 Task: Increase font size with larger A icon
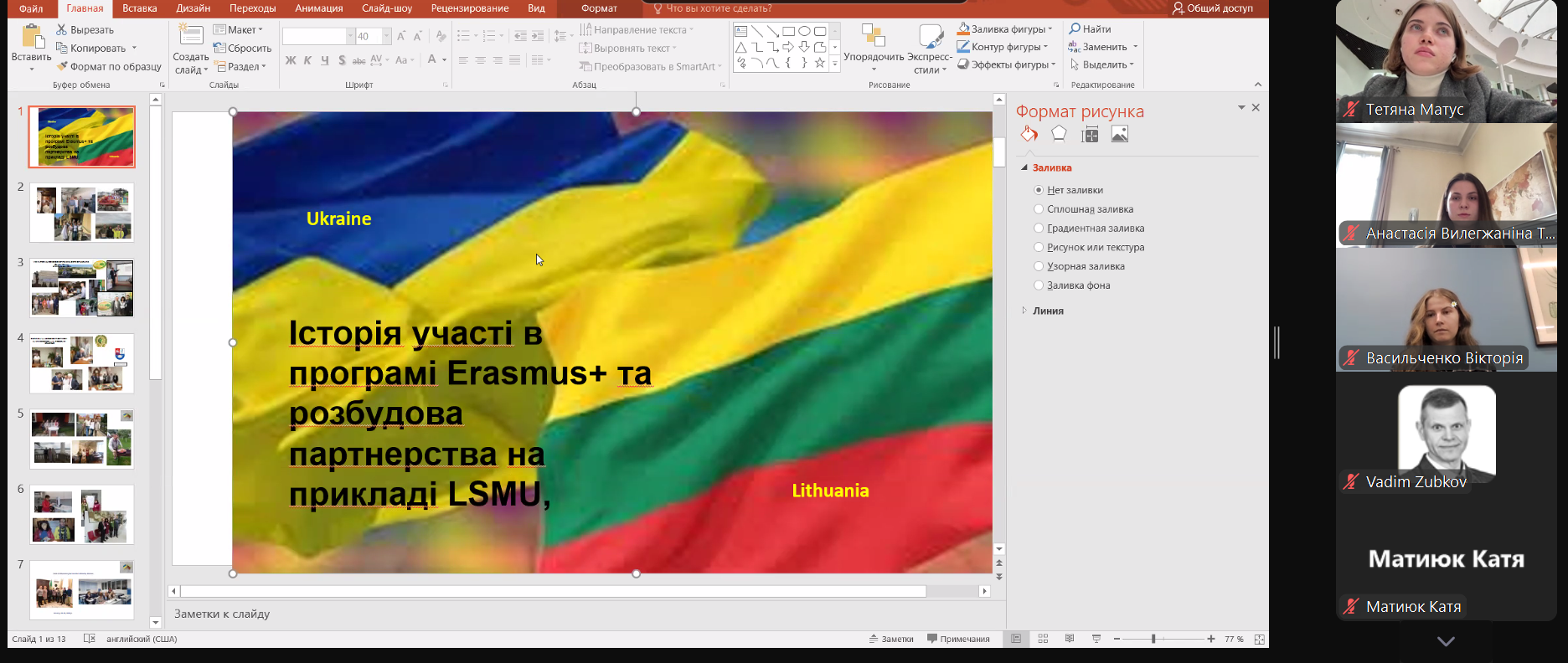401,36
